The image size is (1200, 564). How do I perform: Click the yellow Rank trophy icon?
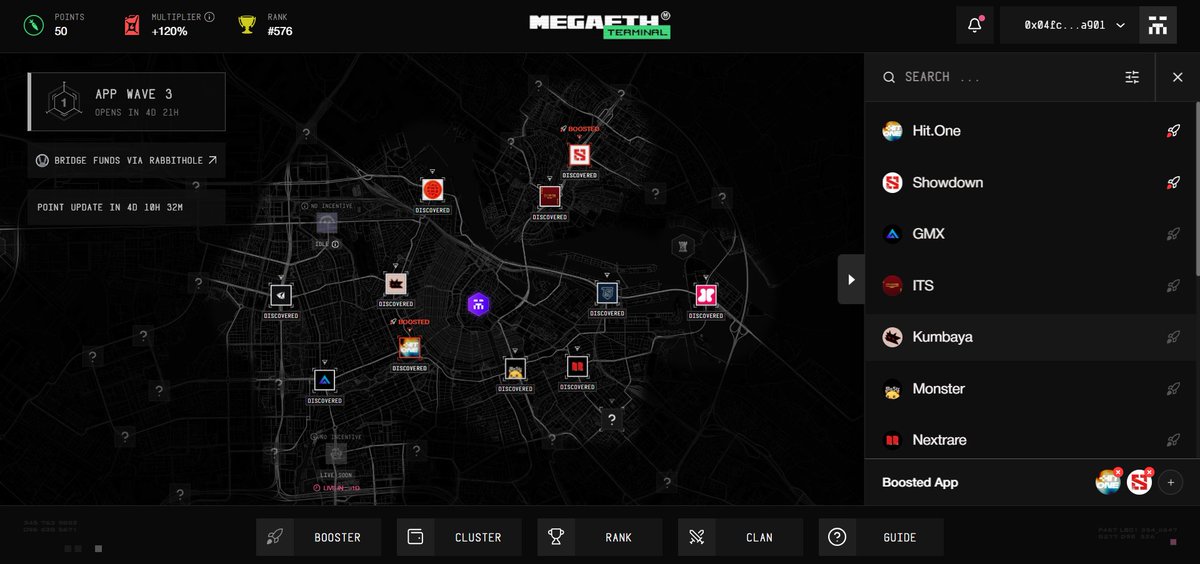[247, 25]
